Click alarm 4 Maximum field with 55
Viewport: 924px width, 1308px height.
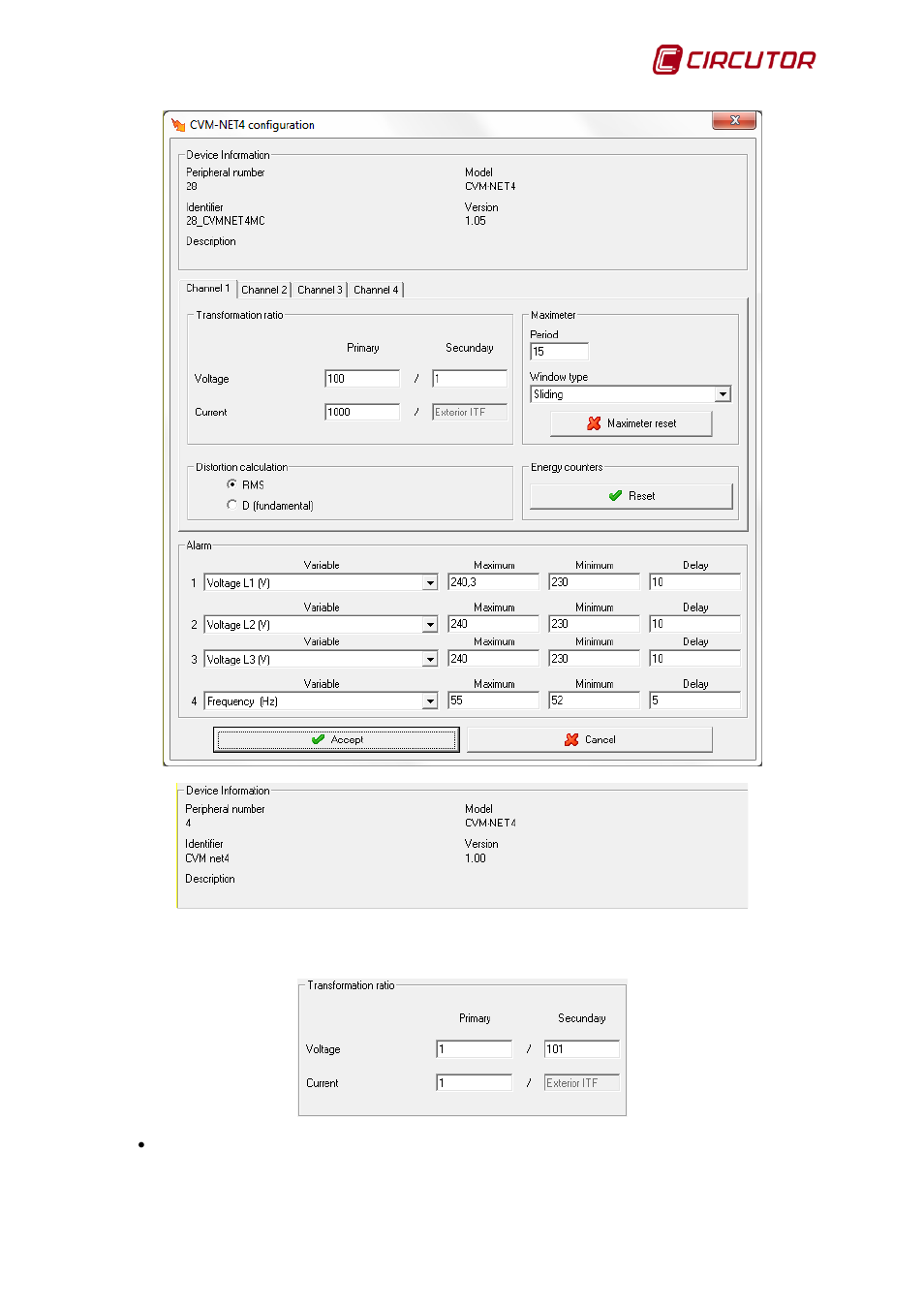point(493,701)
